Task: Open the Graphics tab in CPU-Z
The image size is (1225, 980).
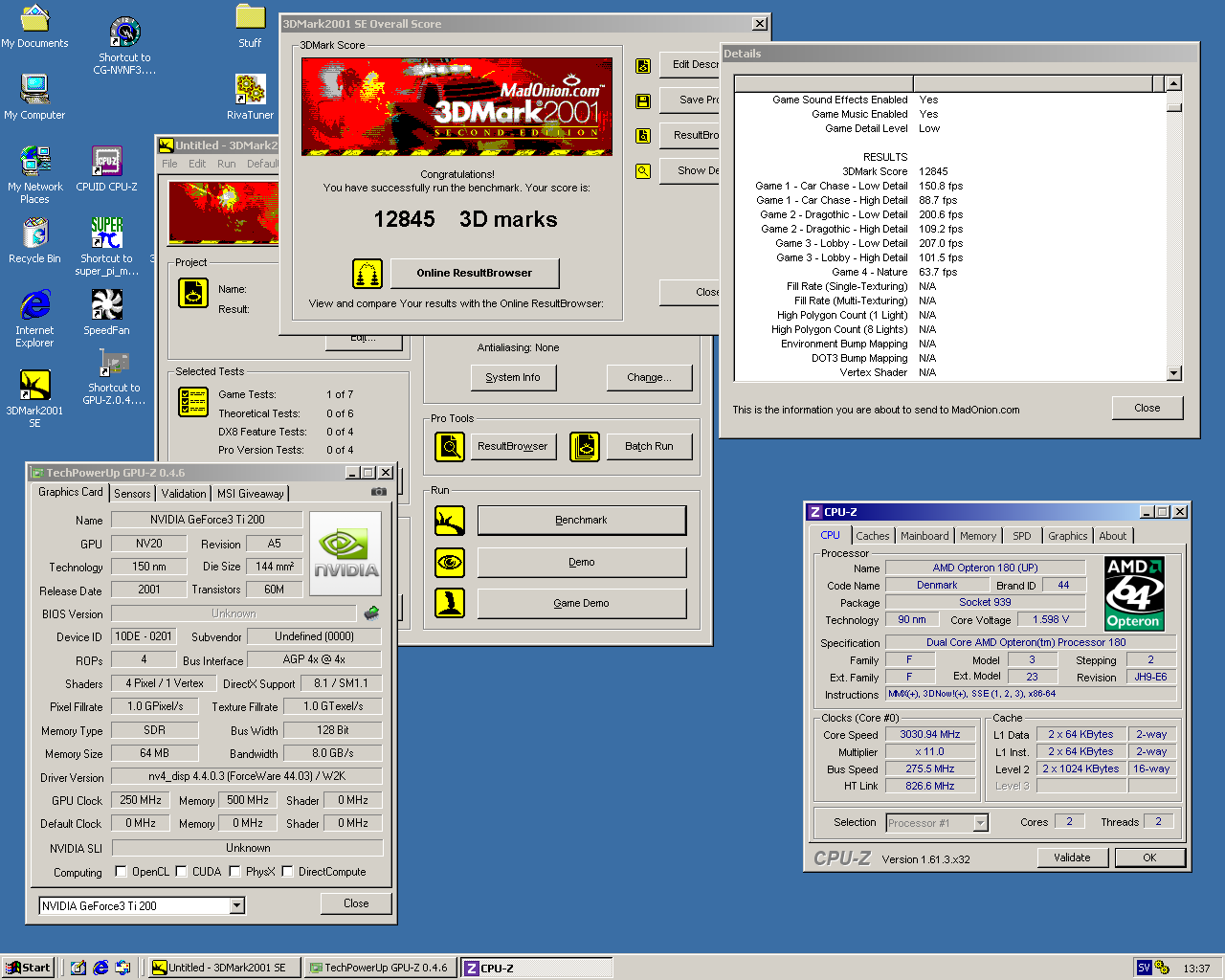Action: click(x=1067, y=536)
